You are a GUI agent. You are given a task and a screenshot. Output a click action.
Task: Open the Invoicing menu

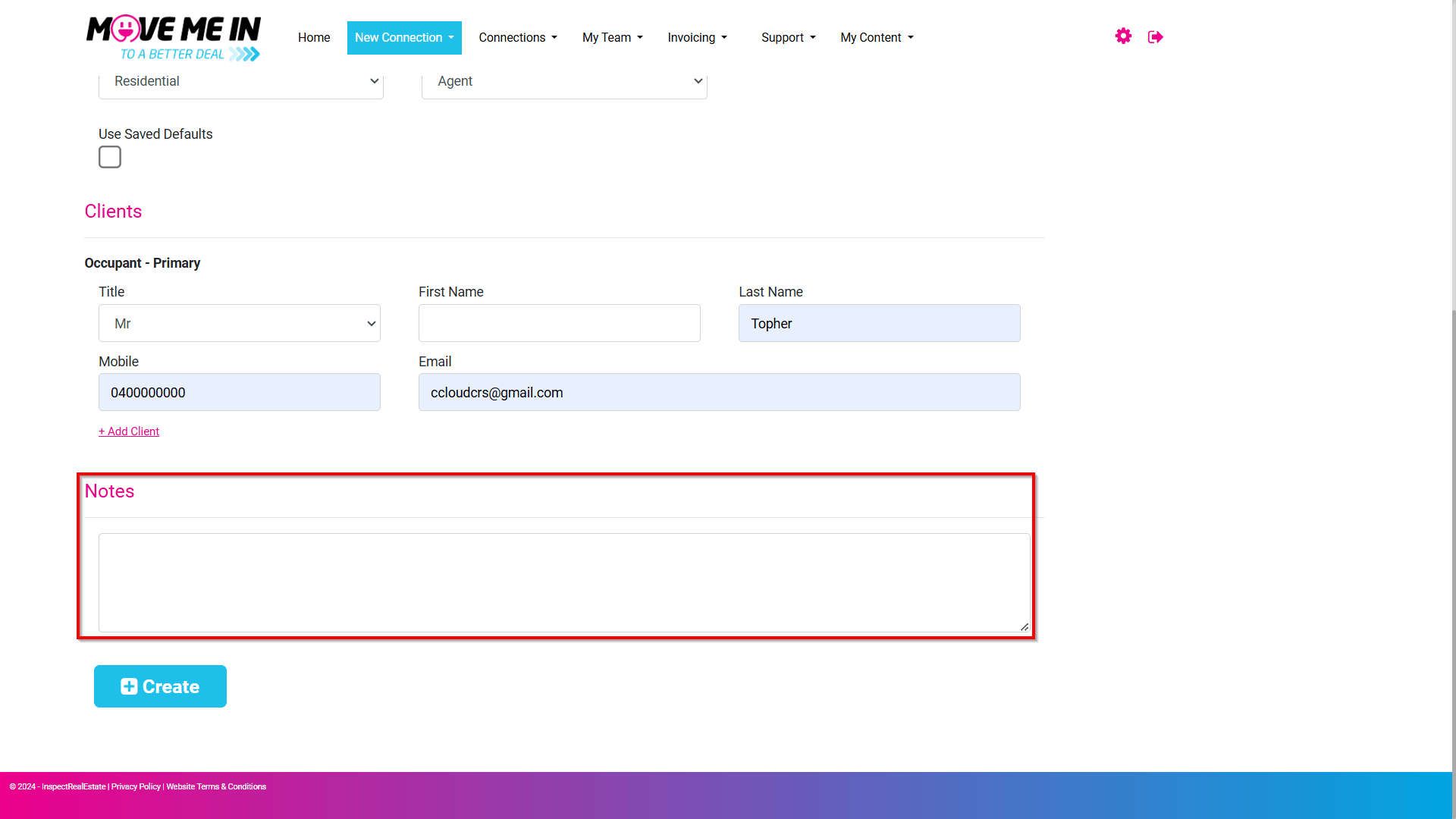tap(697, 38)
